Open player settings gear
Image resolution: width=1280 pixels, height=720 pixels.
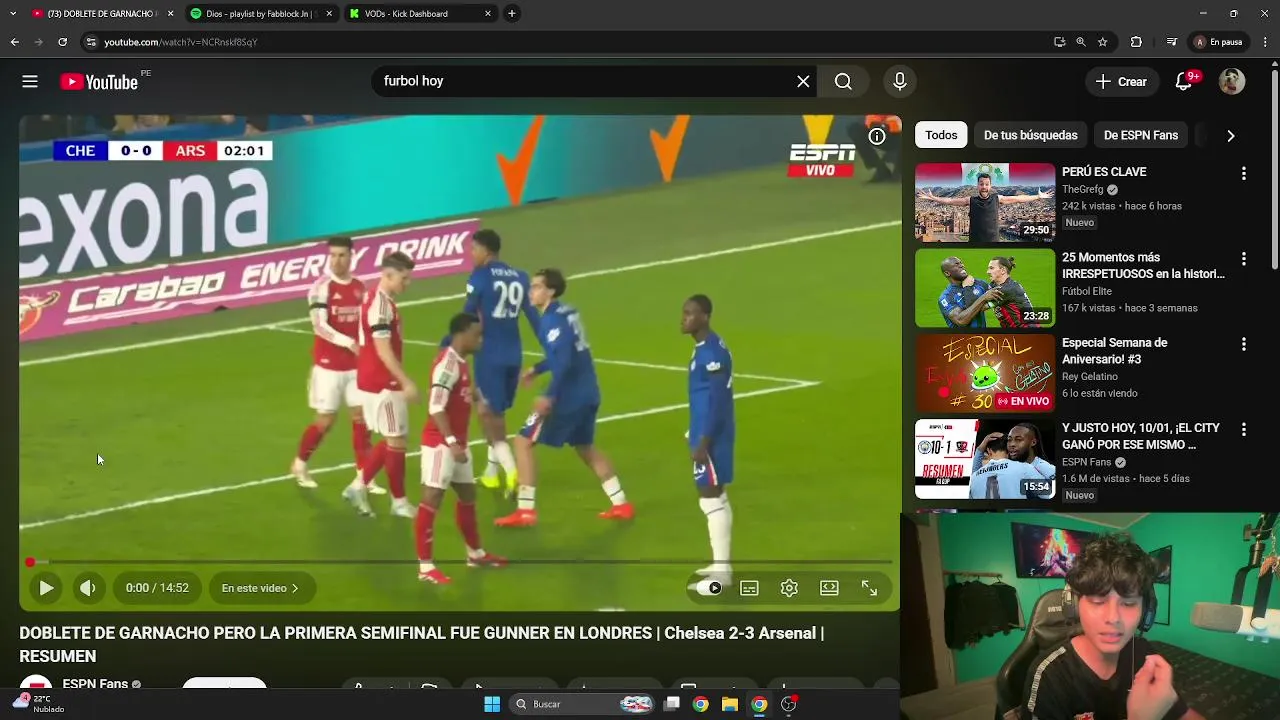tap(789, 588)
